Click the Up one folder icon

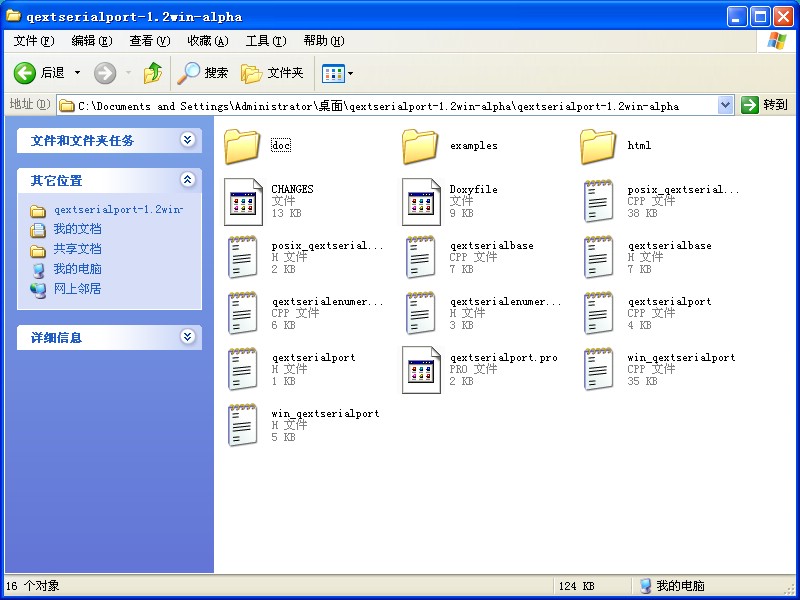(153, 73)
